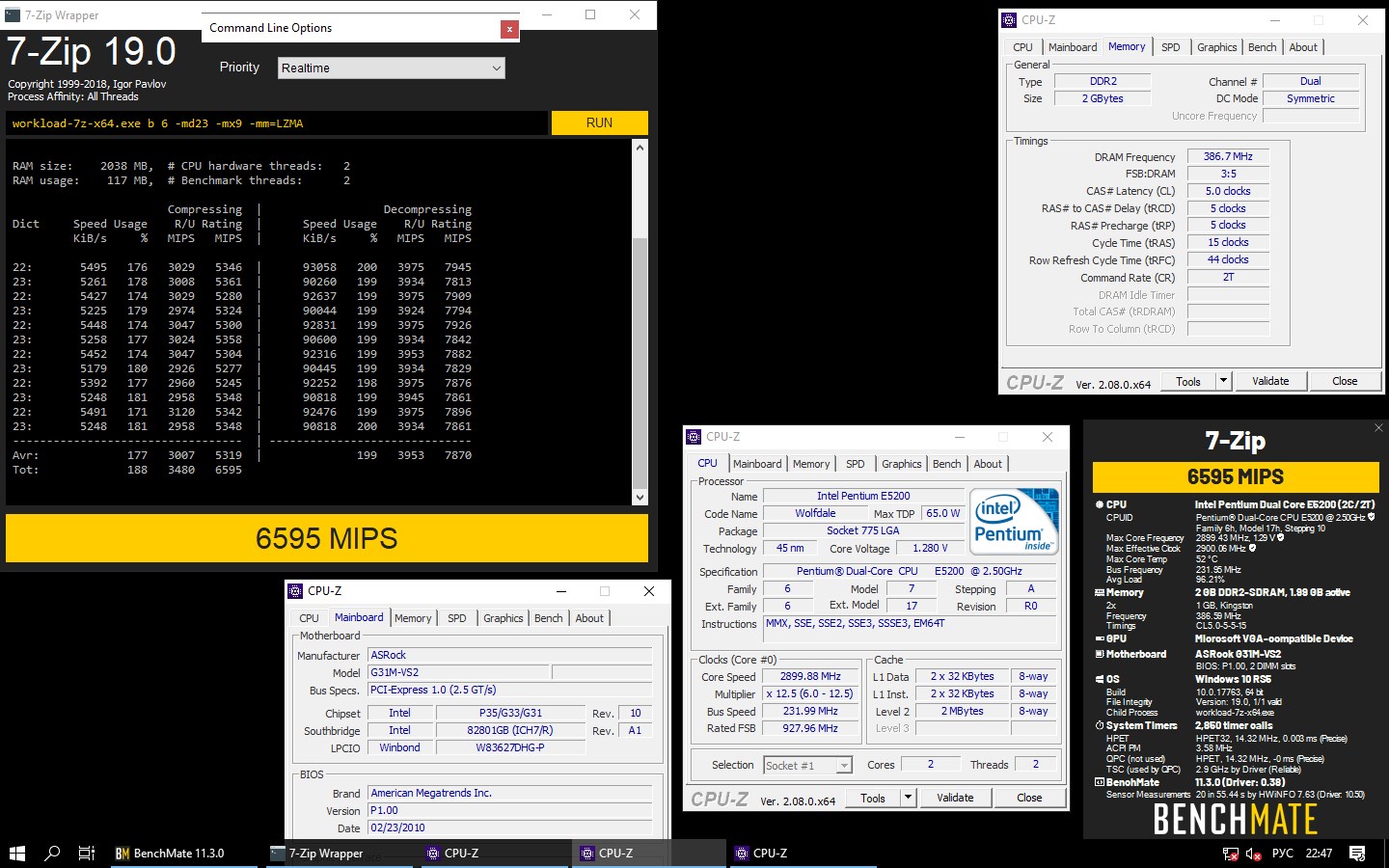Click the CPU-Z Memory window title icon

(1009, 19)
